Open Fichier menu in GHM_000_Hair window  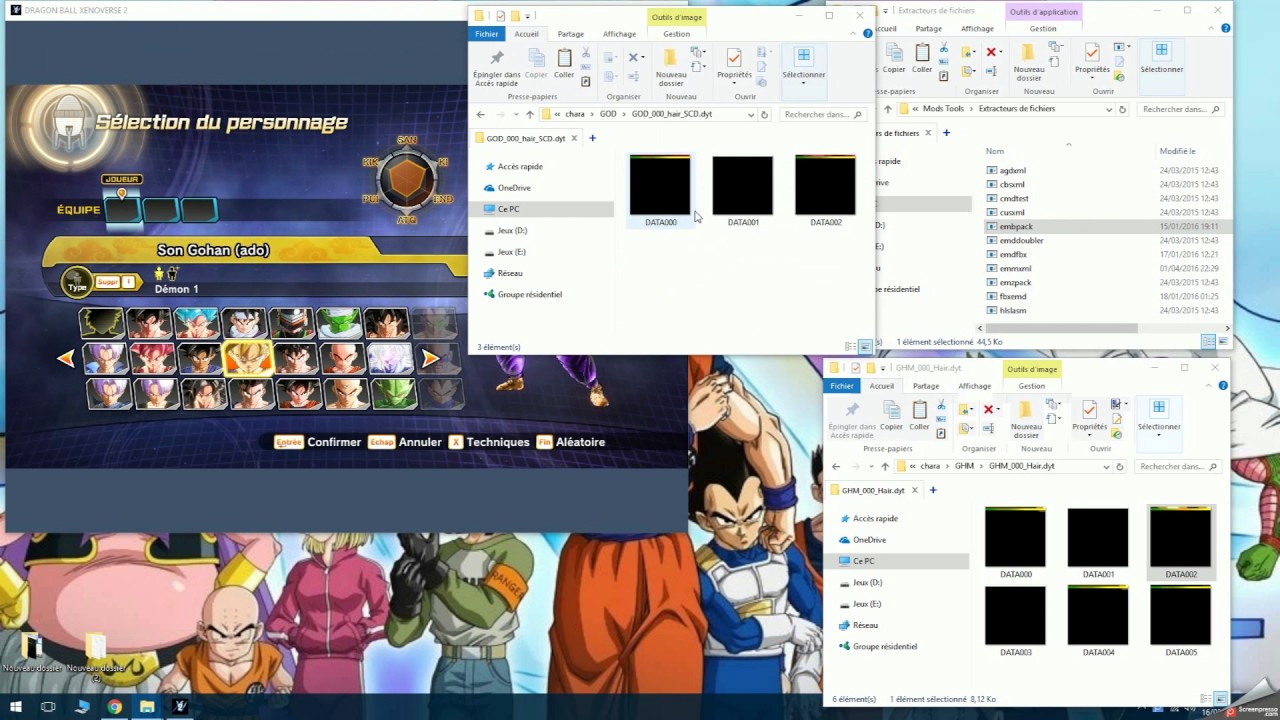842,386
